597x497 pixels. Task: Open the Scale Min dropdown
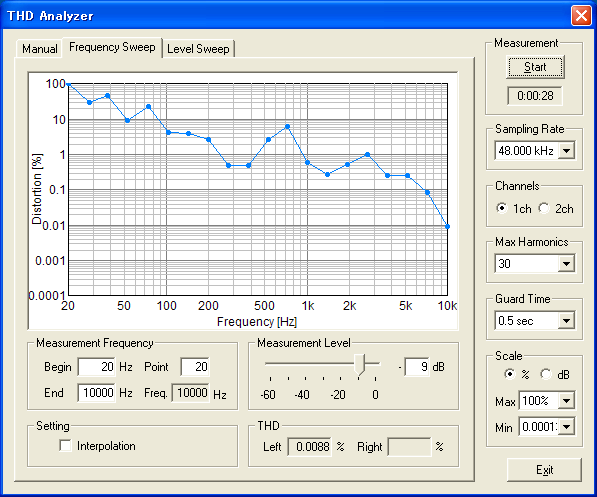tap(566, 427)
